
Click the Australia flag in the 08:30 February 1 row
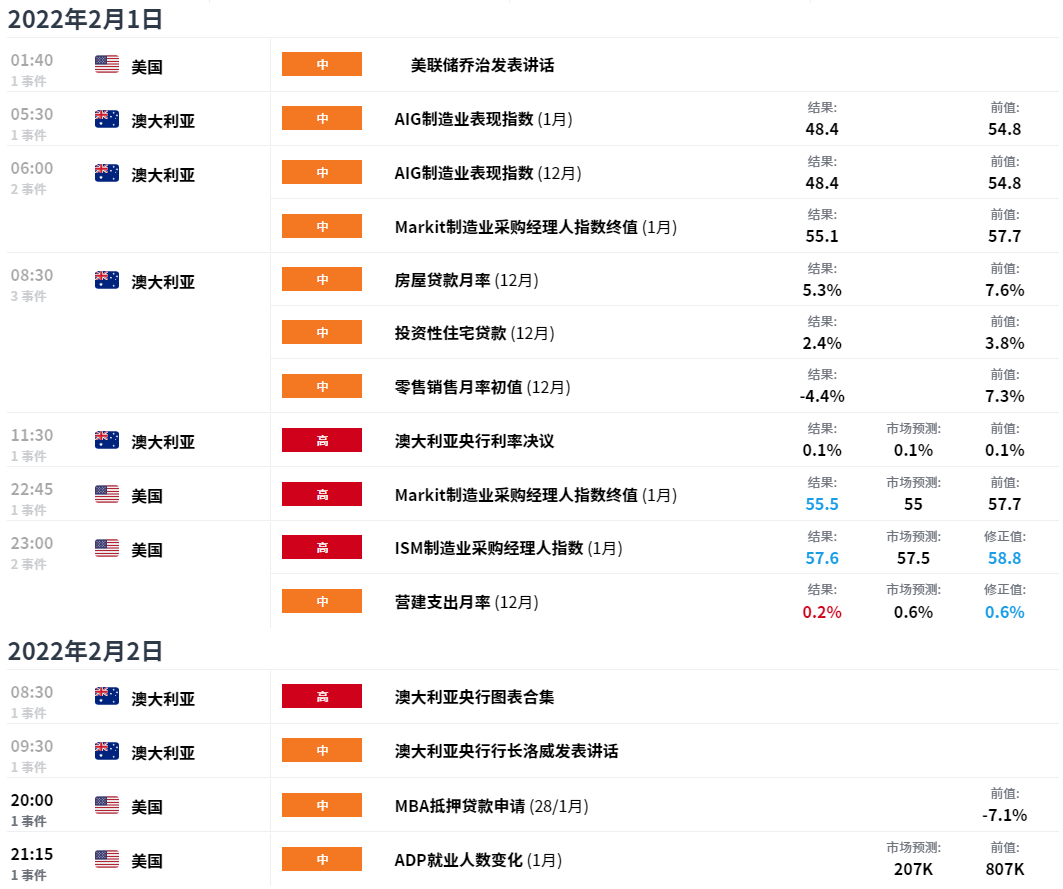(x=106, y=279)
